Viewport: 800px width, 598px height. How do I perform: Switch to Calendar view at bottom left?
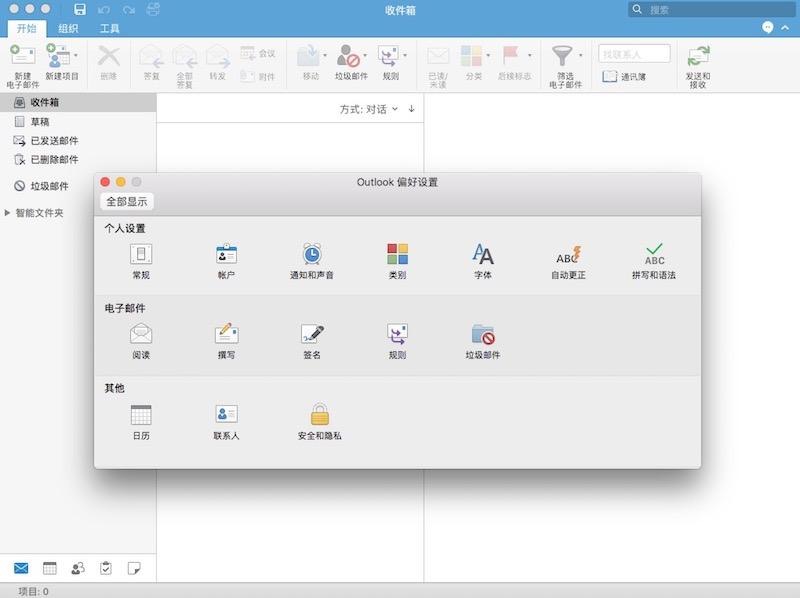point(52,568)
